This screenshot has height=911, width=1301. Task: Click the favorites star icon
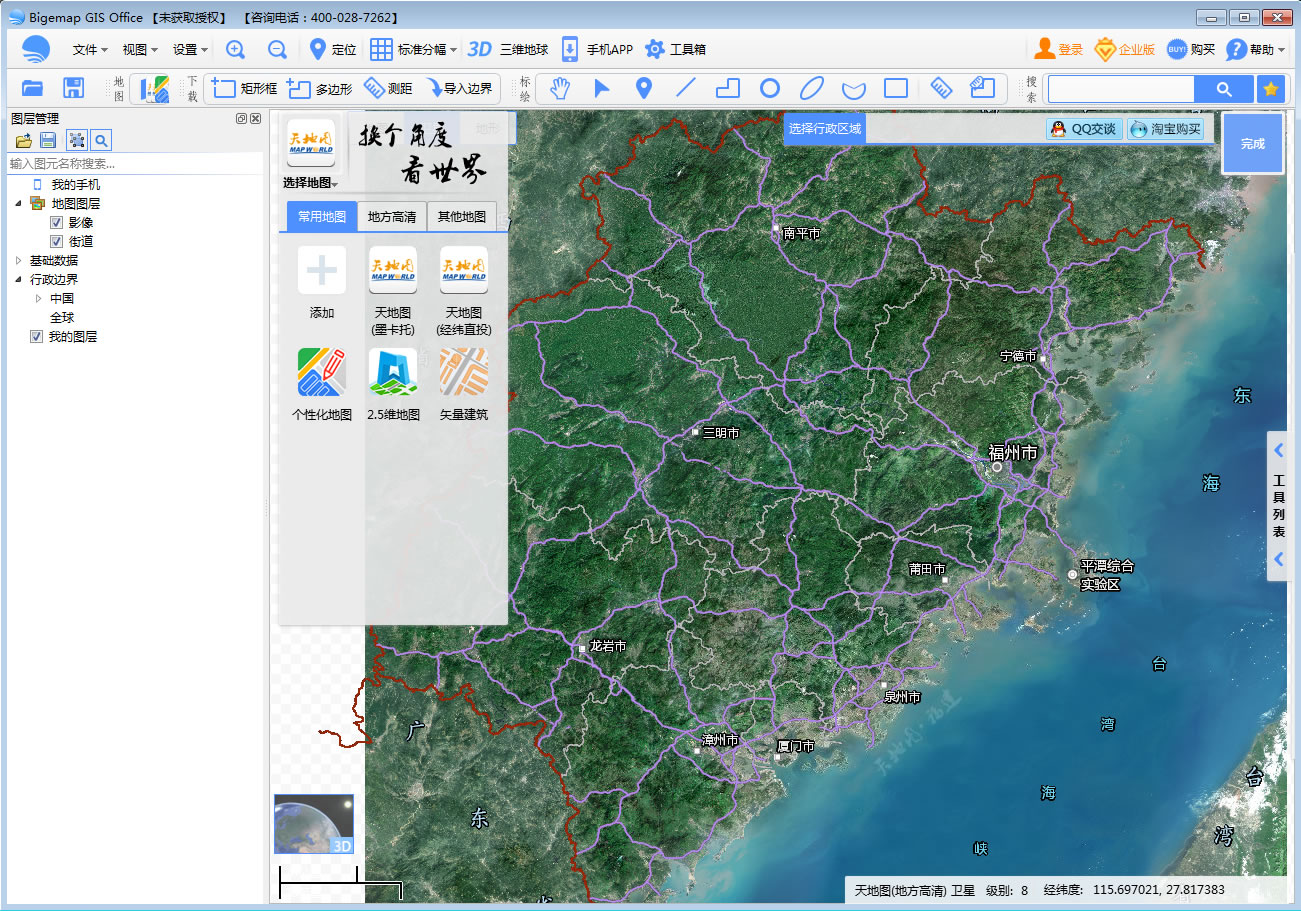pyautogui.click(x=1270, y=89)
